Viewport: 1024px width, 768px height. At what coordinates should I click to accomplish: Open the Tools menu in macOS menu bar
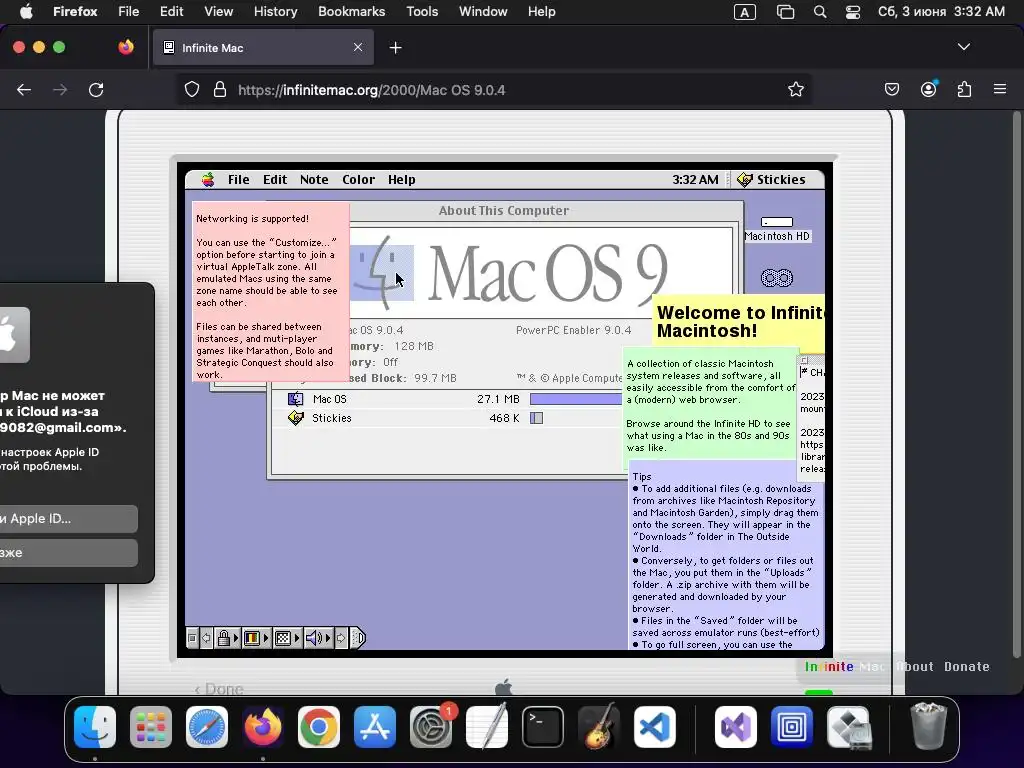click(x=422, y=12)
